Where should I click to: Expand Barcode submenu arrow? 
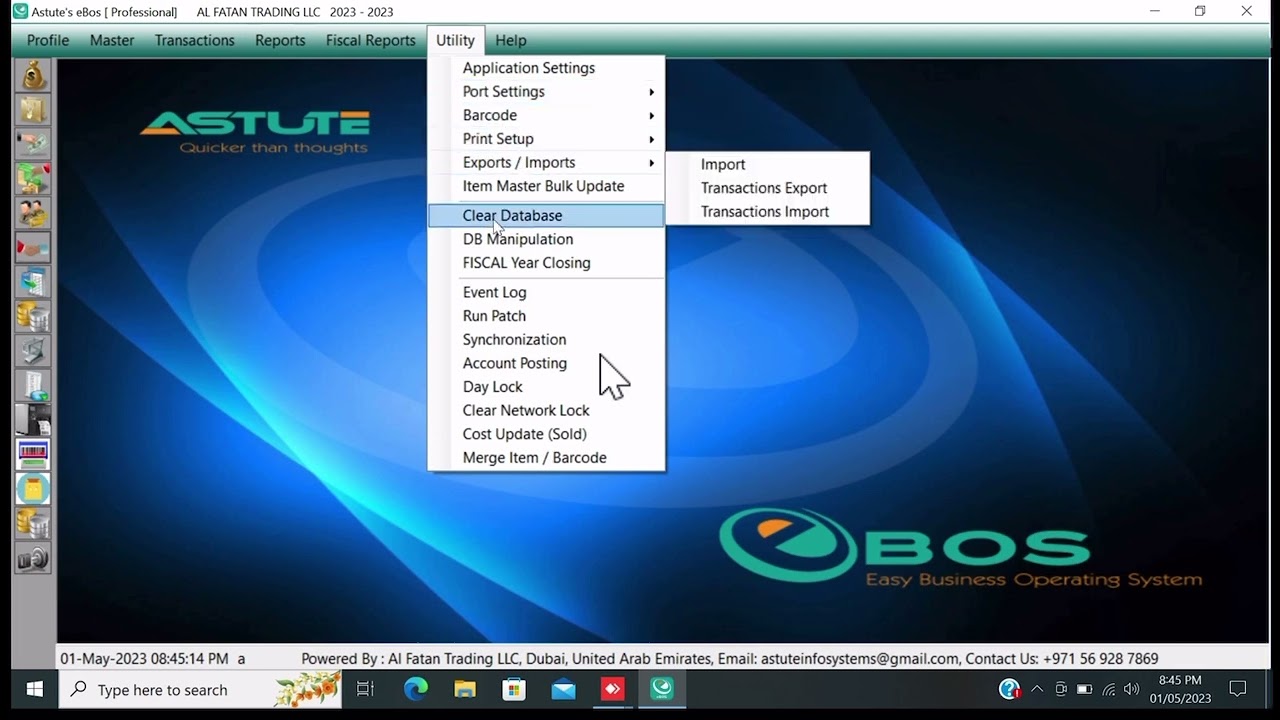tap(651, 116)
